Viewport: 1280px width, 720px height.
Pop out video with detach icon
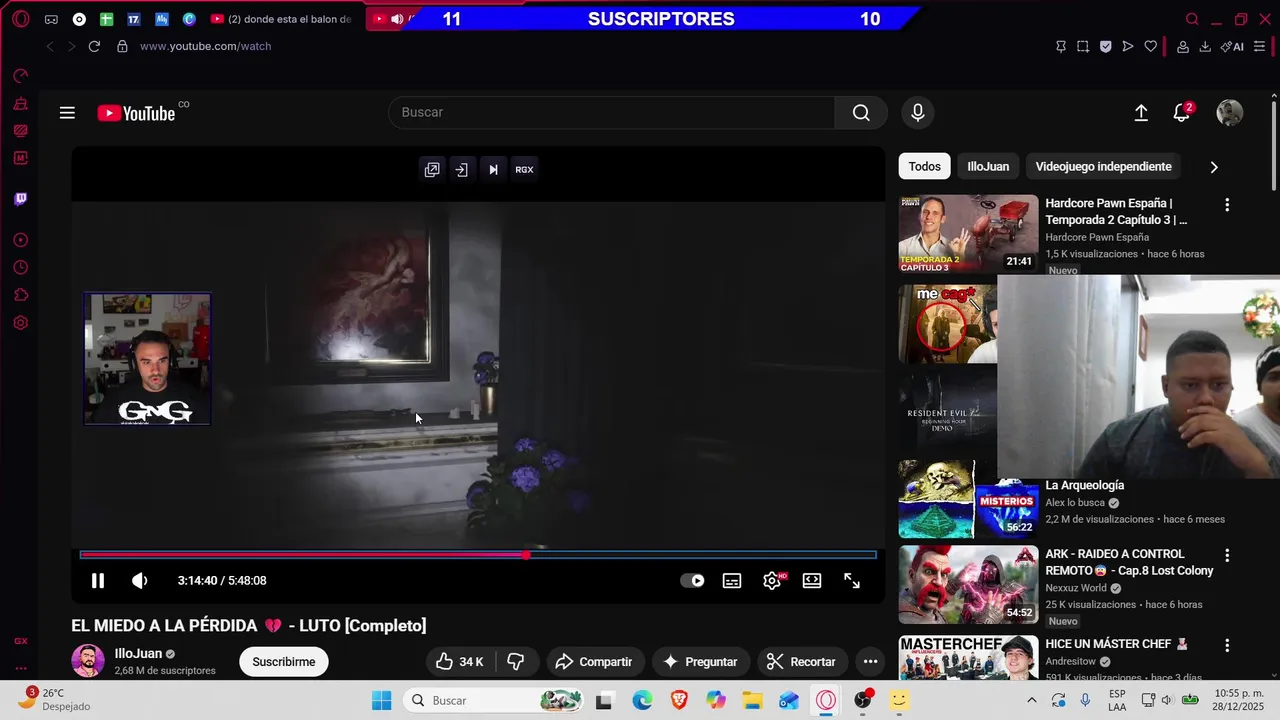click(x=432, y=170)
